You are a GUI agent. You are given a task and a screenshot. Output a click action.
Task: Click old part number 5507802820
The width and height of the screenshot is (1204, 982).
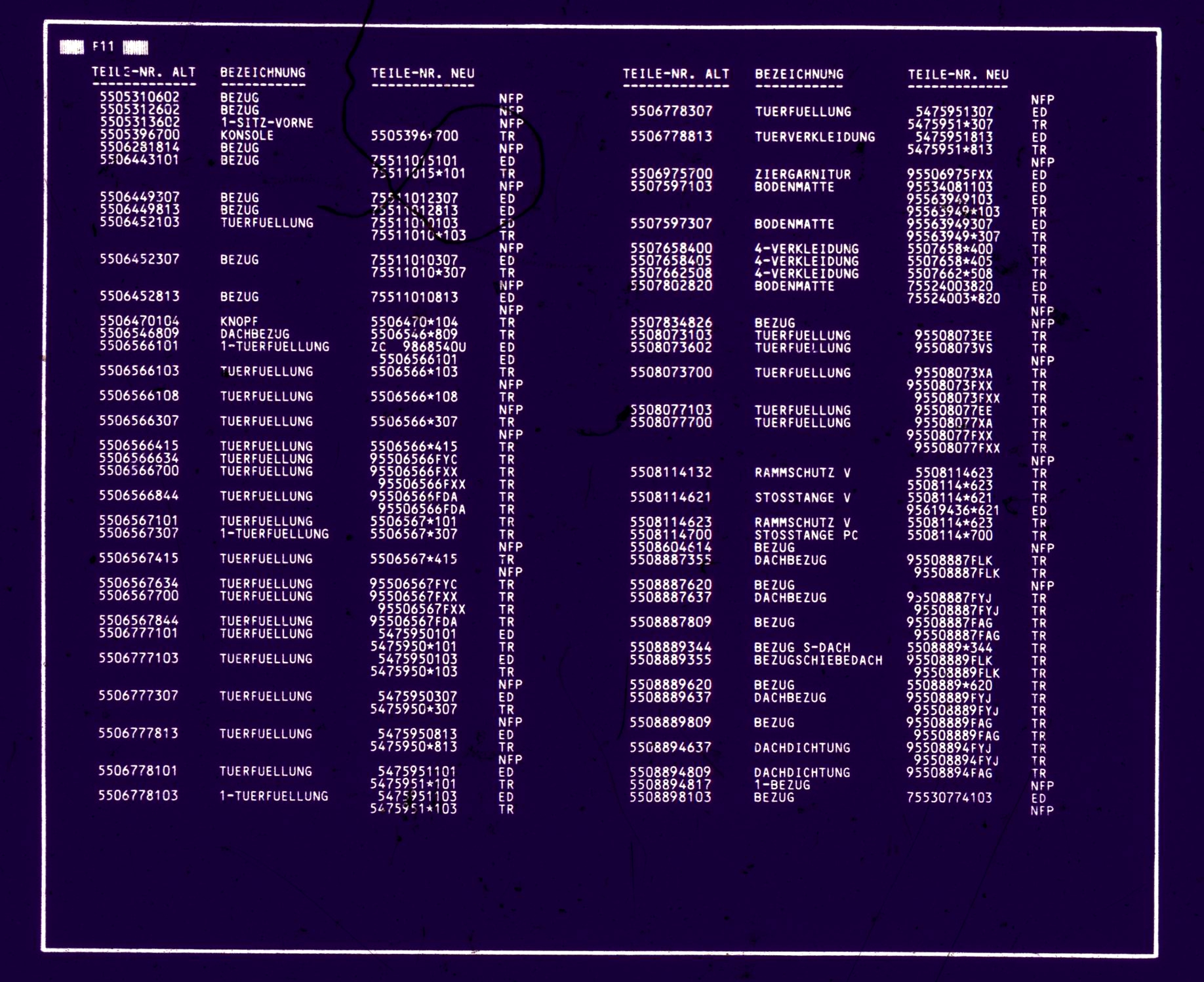pyautogui.click(x=672, y=286)
